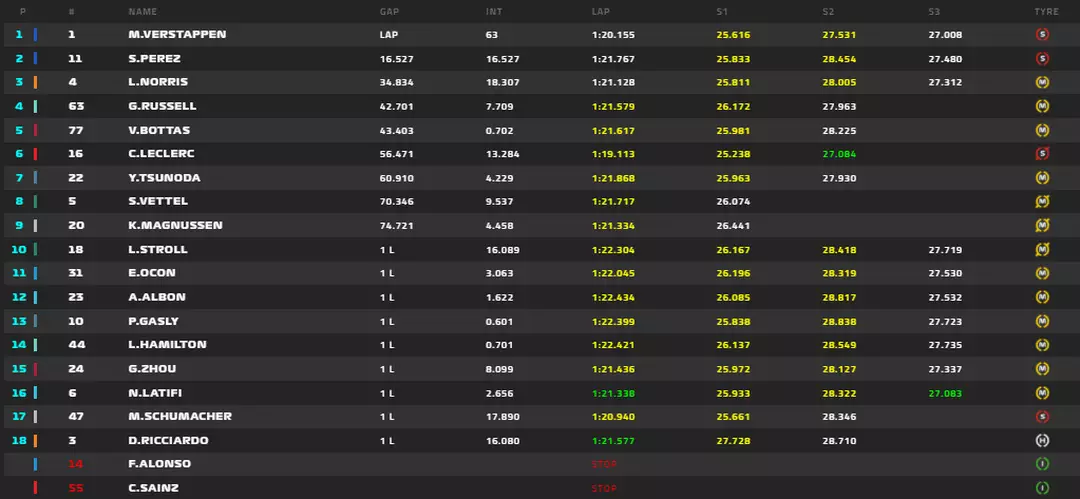1080x499 pixels.
Task: Click Norris's yellow medium tyre icon
Action: pos(1043,82)
